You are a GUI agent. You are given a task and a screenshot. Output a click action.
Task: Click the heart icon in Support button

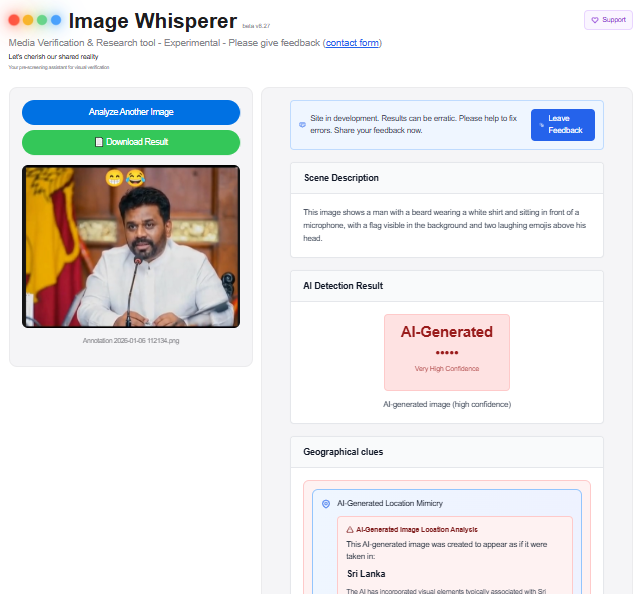coord(595,20)
